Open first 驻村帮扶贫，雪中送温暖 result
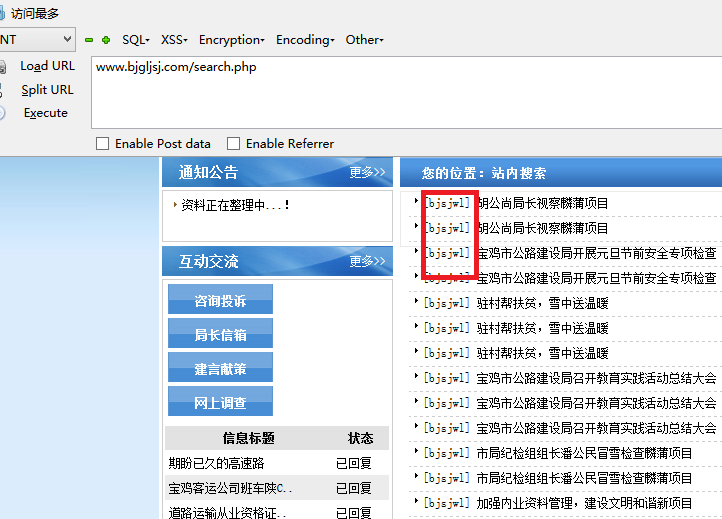This screenshot has width=722, height=519. [542, 303]
